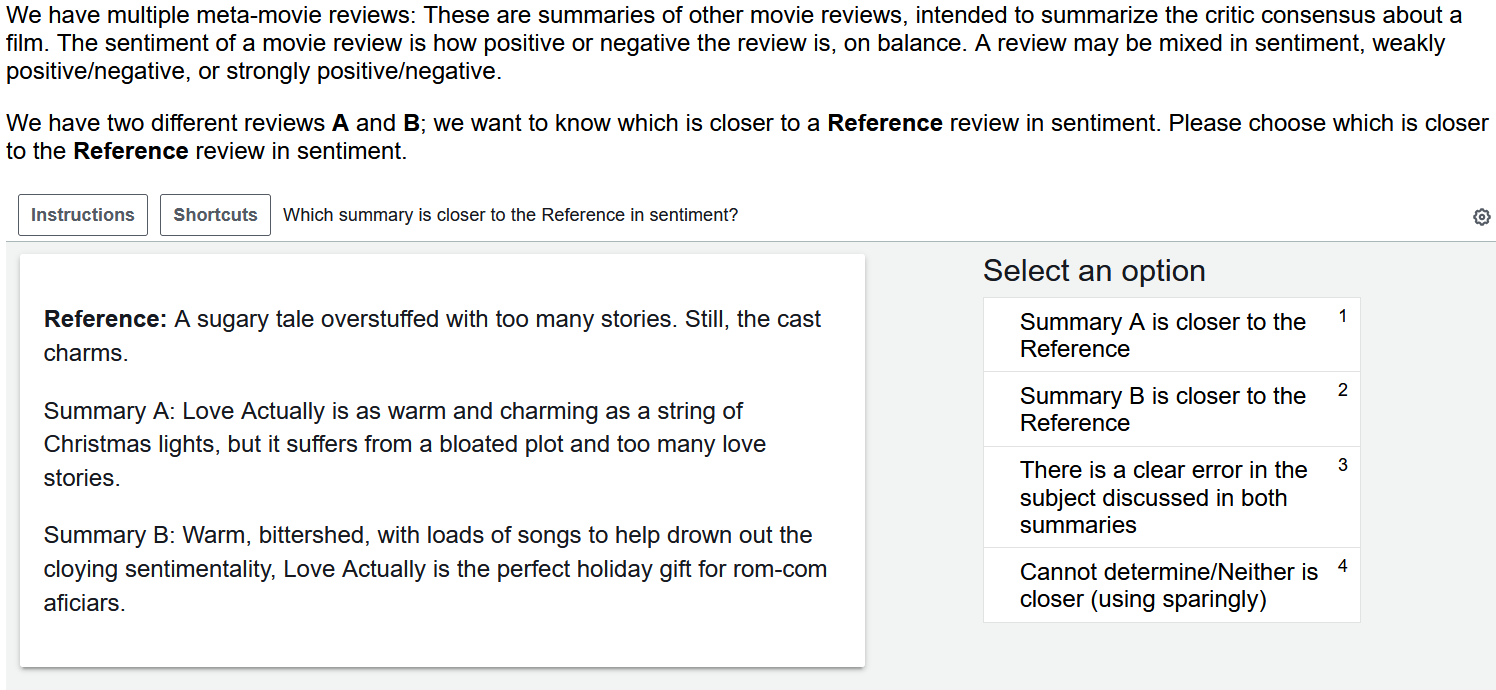Open the Shortcuts button
Viewport: 1496px width, 690px height.
click(x=215, y=215)
